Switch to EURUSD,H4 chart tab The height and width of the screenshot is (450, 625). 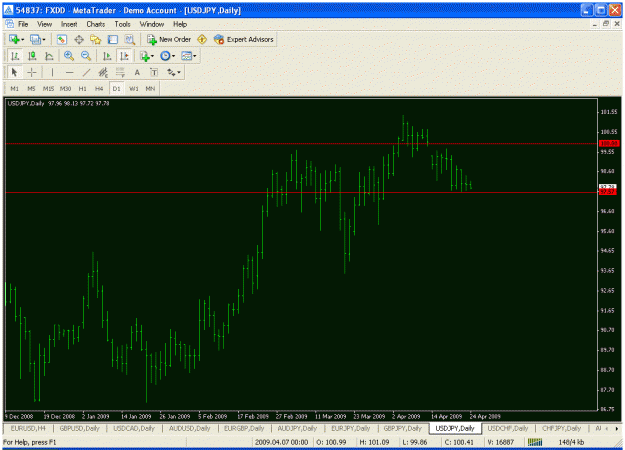(x=28, y=428)
